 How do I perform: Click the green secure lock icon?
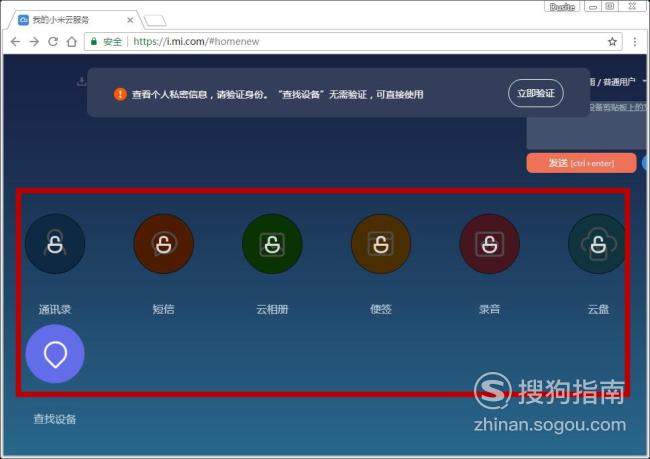[x=94, y=41]
